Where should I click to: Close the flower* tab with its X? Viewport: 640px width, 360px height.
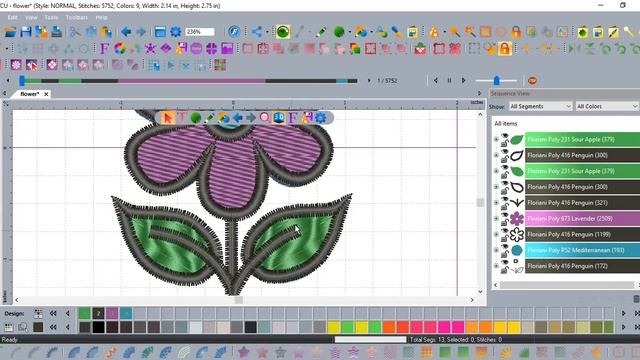coord(46,94)
